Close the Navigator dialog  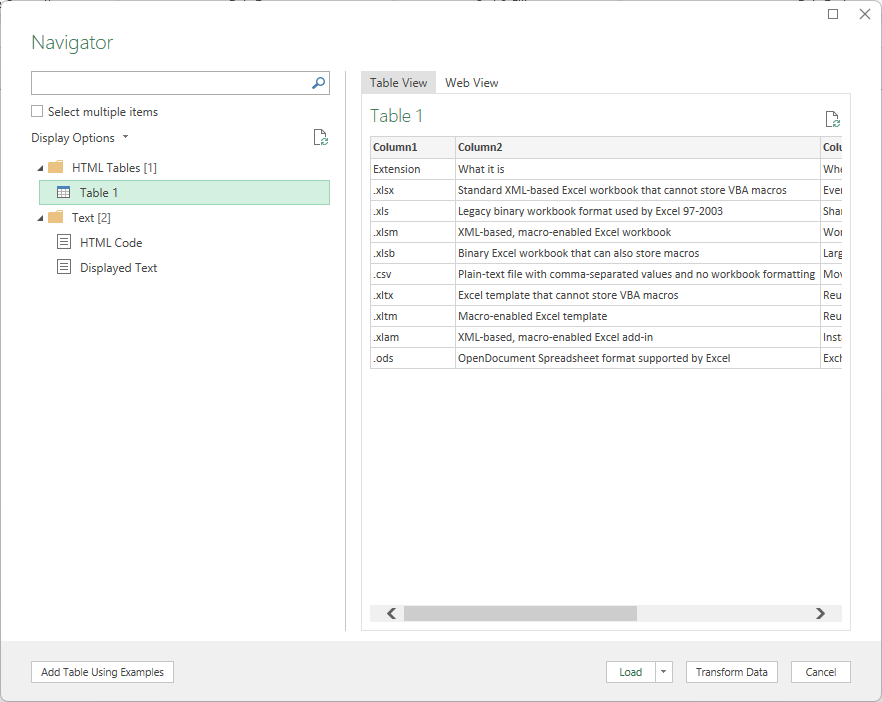pyautogui.click(x=865, y=14)
